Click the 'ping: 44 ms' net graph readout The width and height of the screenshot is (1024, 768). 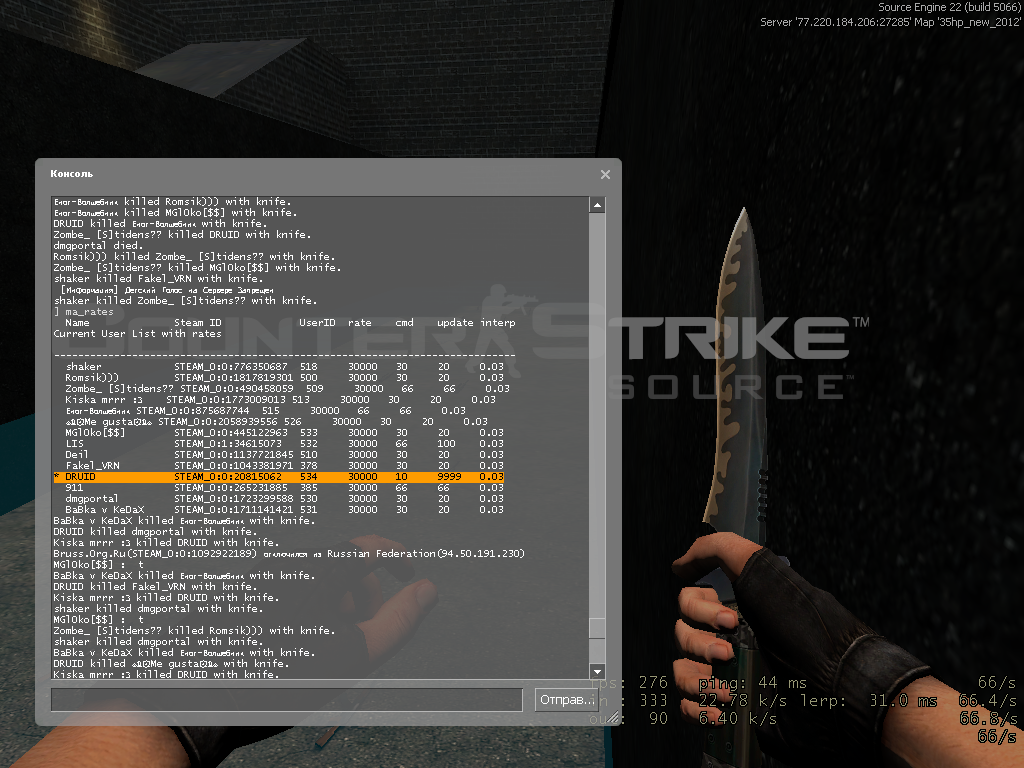[752, 683]
